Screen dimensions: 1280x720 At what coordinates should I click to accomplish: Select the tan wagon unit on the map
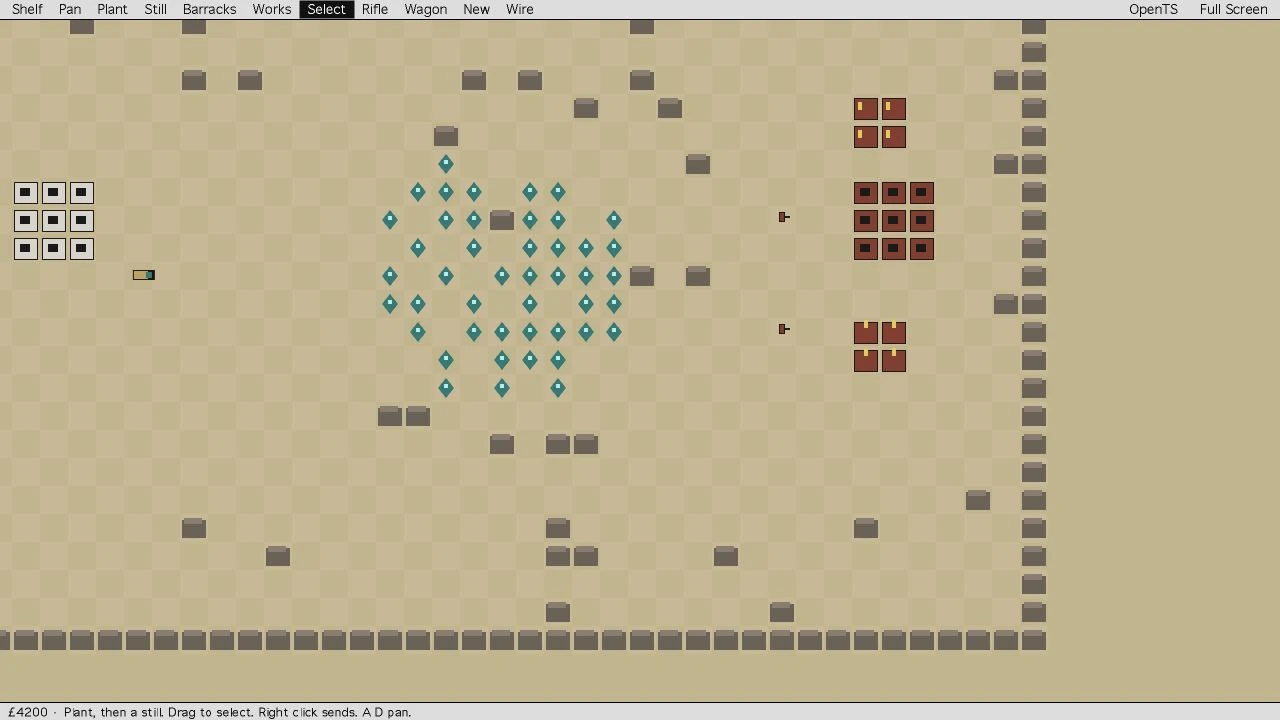point(144,275)
